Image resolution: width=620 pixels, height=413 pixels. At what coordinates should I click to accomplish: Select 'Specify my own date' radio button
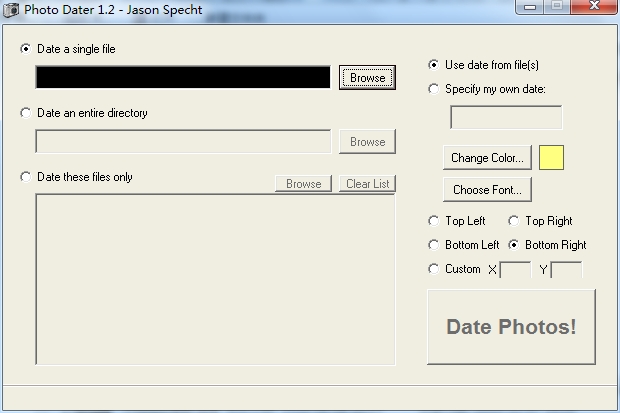(x=434, y=89)
